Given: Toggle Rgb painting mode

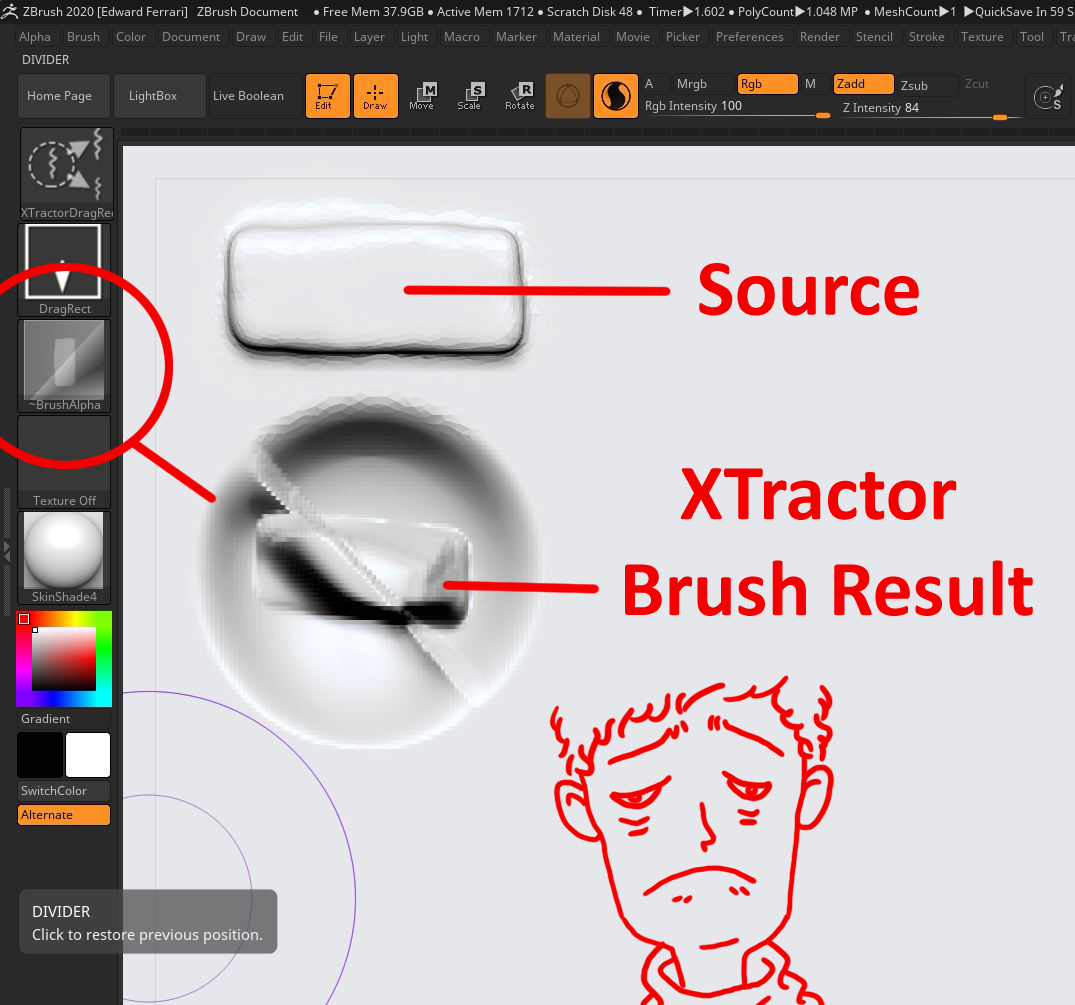Looking at the screenshot, I should (767, 84).
